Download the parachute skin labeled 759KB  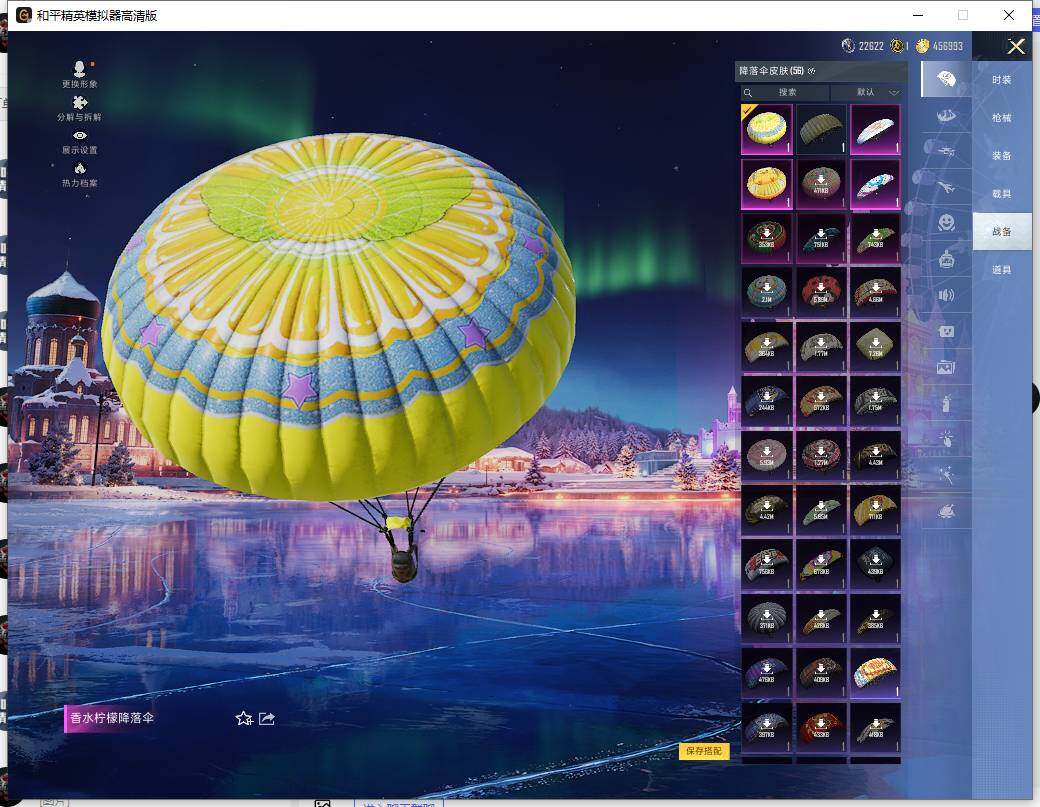[x=820, y=238]
